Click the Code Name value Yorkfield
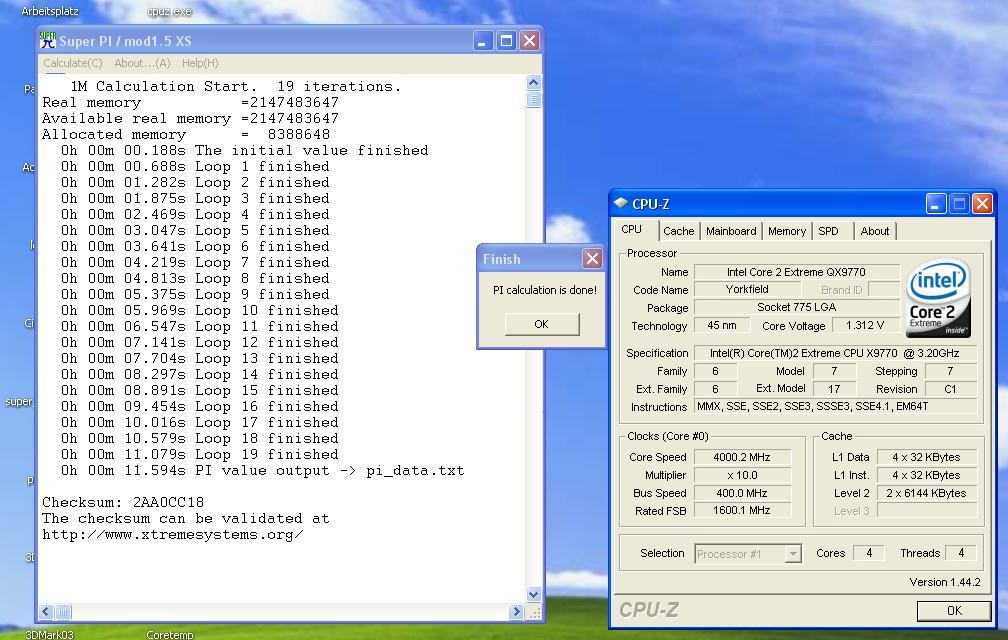The image size is (1008, 640). pos(746,289)
